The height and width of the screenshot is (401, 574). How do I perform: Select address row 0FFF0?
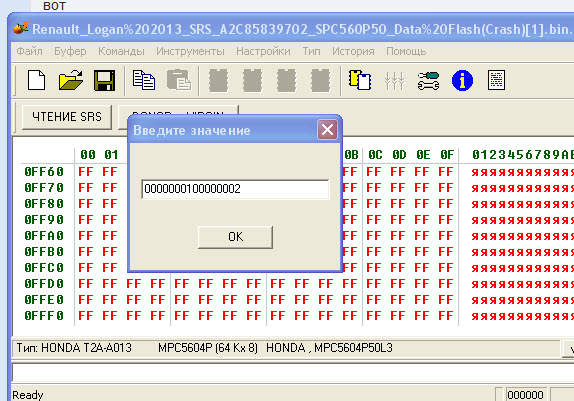coord(44,316)
